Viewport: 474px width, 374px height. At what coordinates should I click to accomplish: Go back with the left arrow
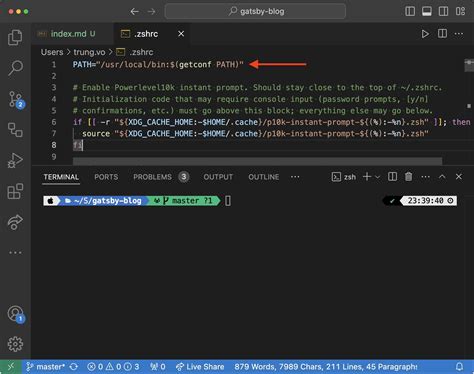click(134, 12)
